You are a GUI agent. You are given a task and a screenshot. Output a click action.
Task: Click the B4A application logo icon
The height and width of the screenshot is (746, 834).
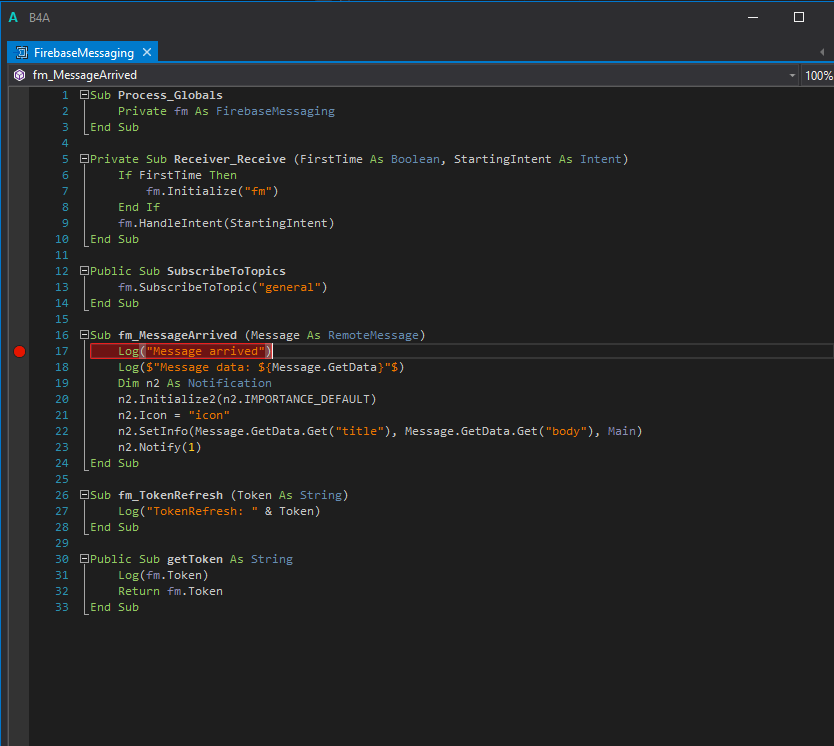[x=13, y=17]
